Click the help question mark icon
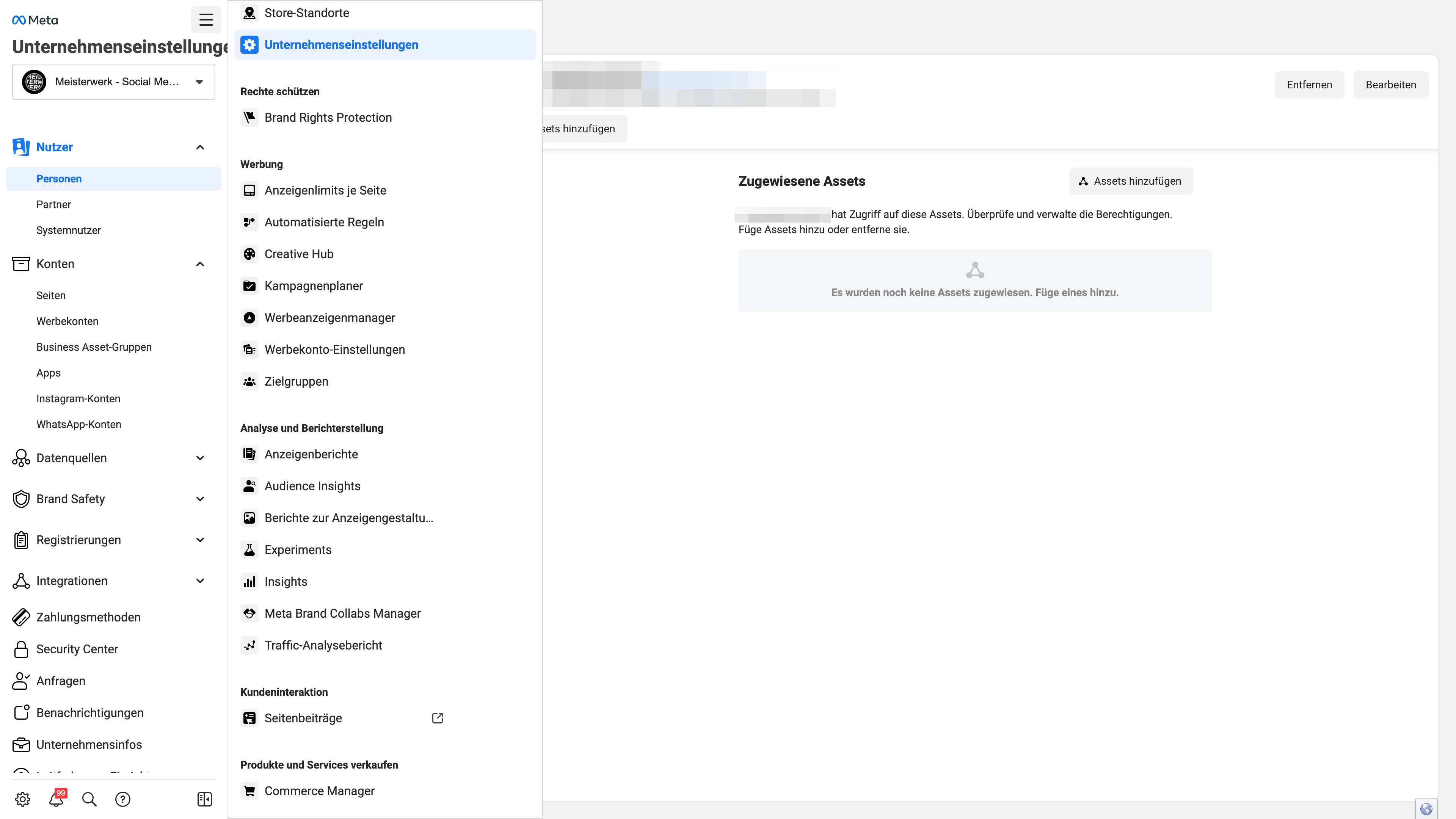This screenshot has height=819, width=1456. (x=122, y=799)
